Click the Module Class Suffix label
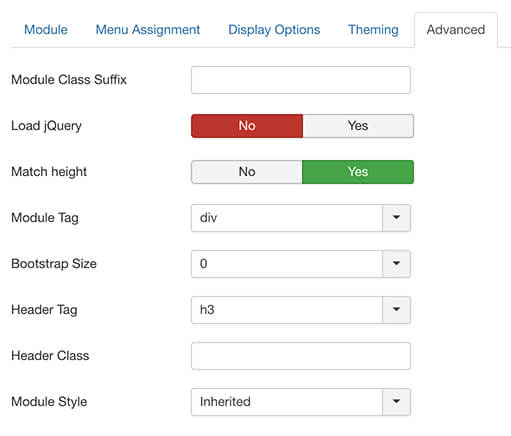The image size is (511, 436). [x=69, y=80]
